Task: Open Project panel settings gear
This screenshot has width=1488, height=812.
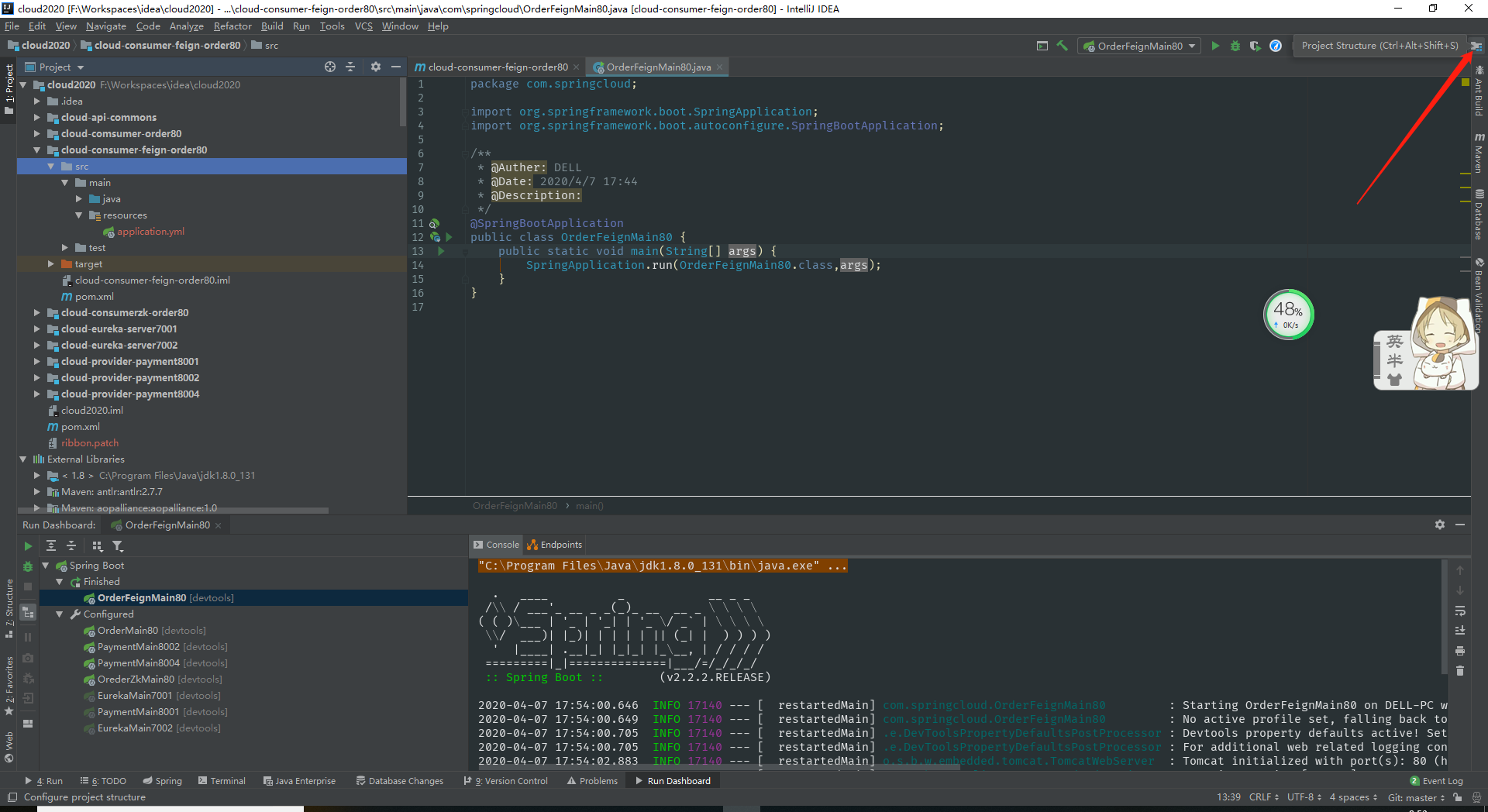Action: tap(376, 67)
